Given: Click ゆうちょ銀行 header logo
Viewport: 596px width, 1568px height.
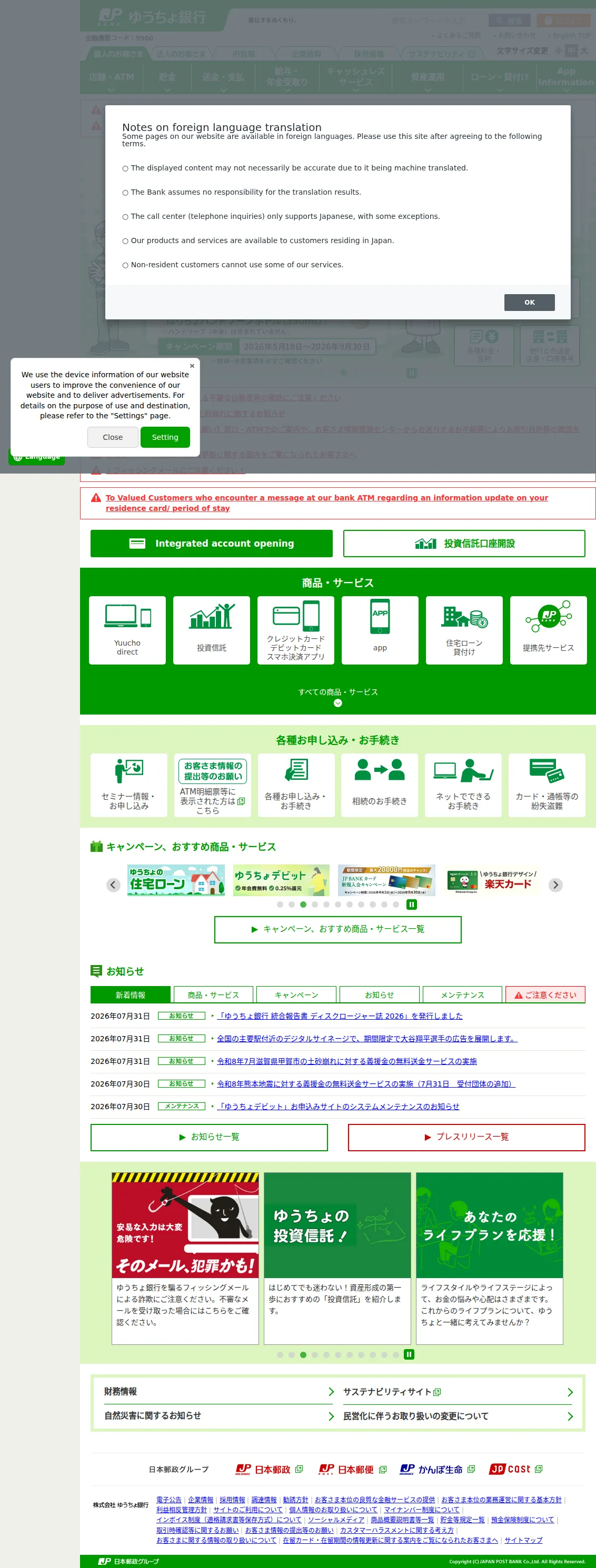Looking at the screenshot, I should pos(153,17).
